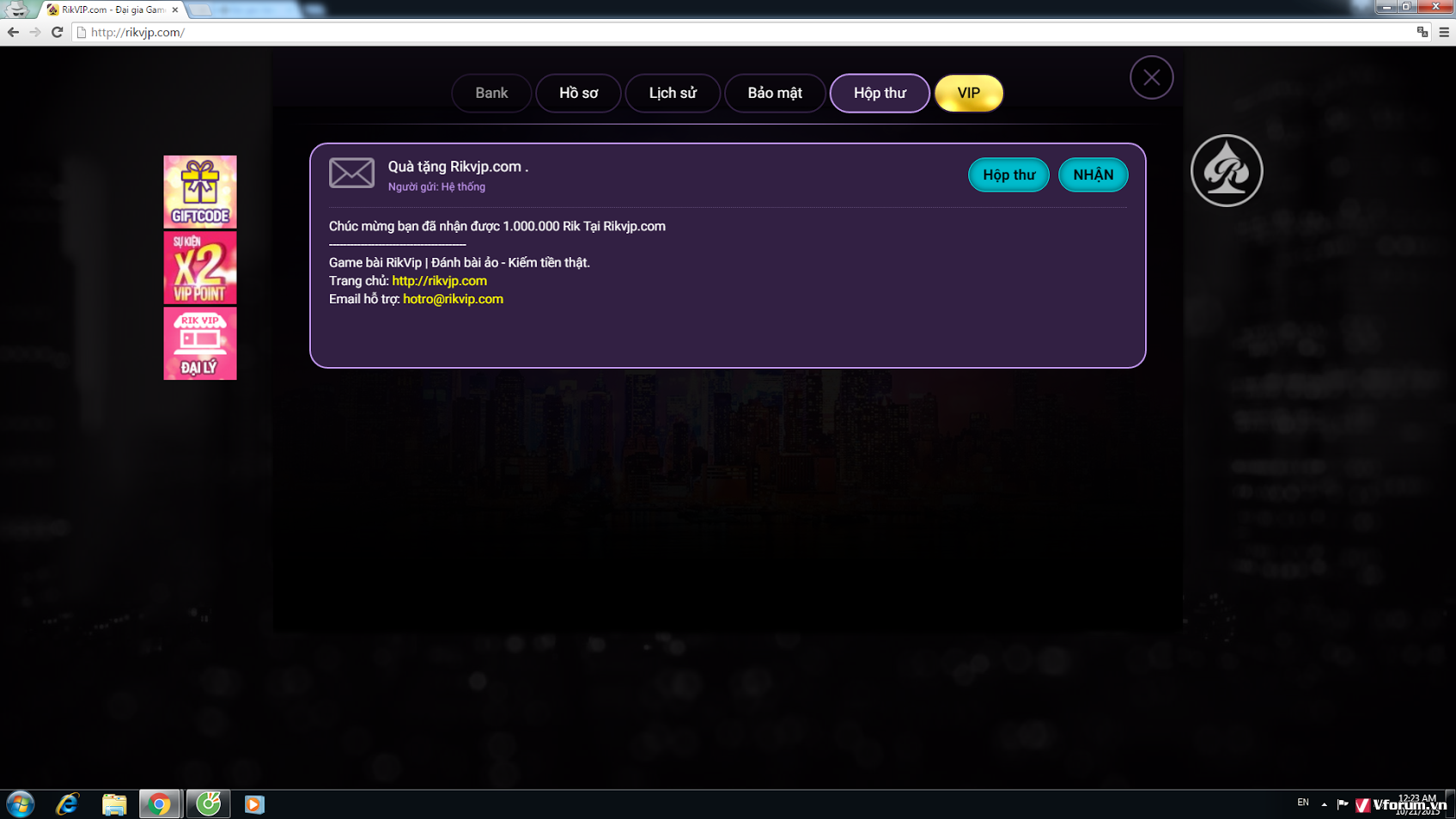Switch to the Bank tab
The width and height of the screenshot is (1456, 819).
491,93
